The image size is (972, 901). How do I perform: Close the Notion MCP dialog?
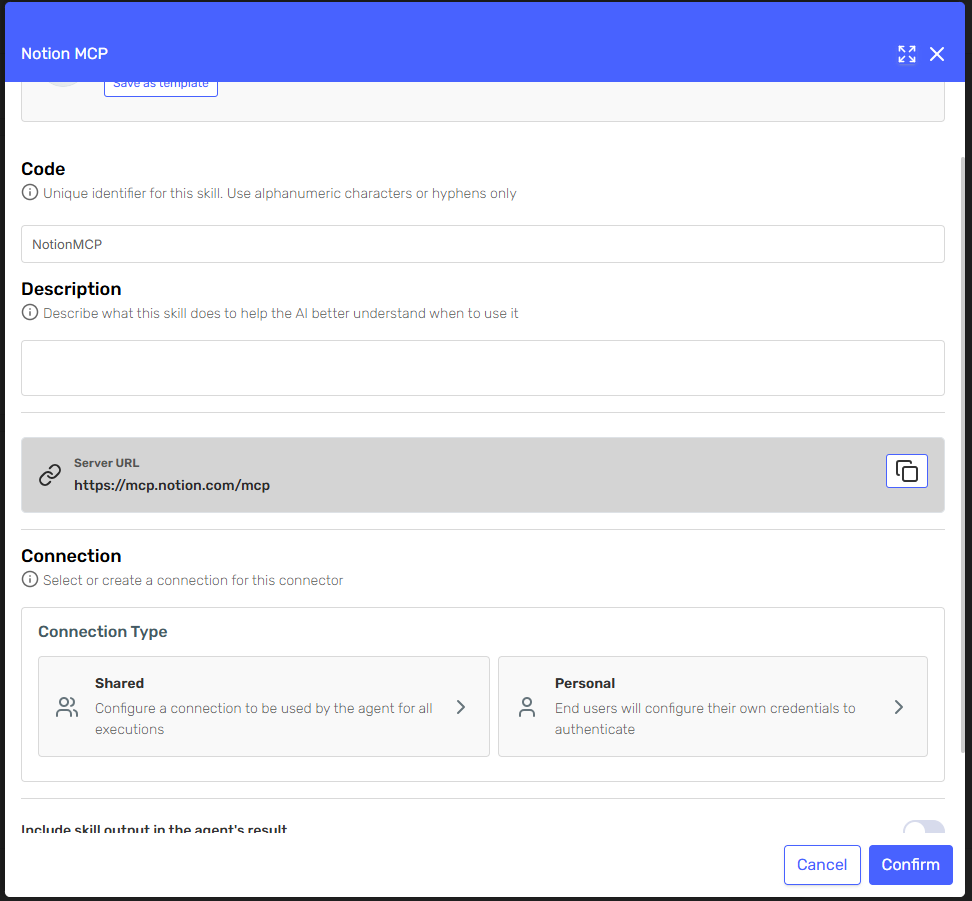click(937, 54)
